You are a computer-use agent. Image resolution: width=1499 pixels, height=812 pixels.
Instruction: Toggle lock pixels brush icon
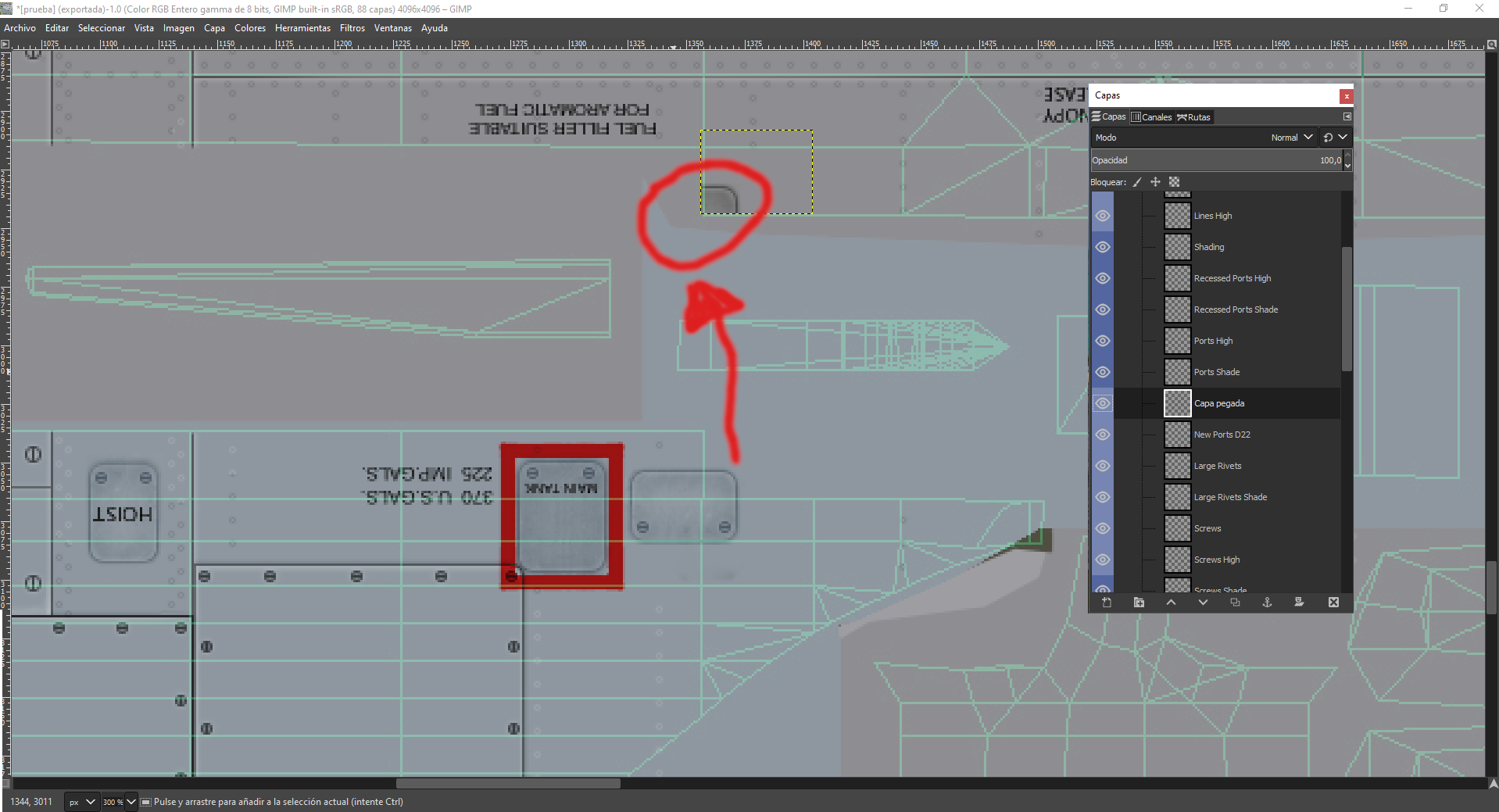pos(1137,182)
